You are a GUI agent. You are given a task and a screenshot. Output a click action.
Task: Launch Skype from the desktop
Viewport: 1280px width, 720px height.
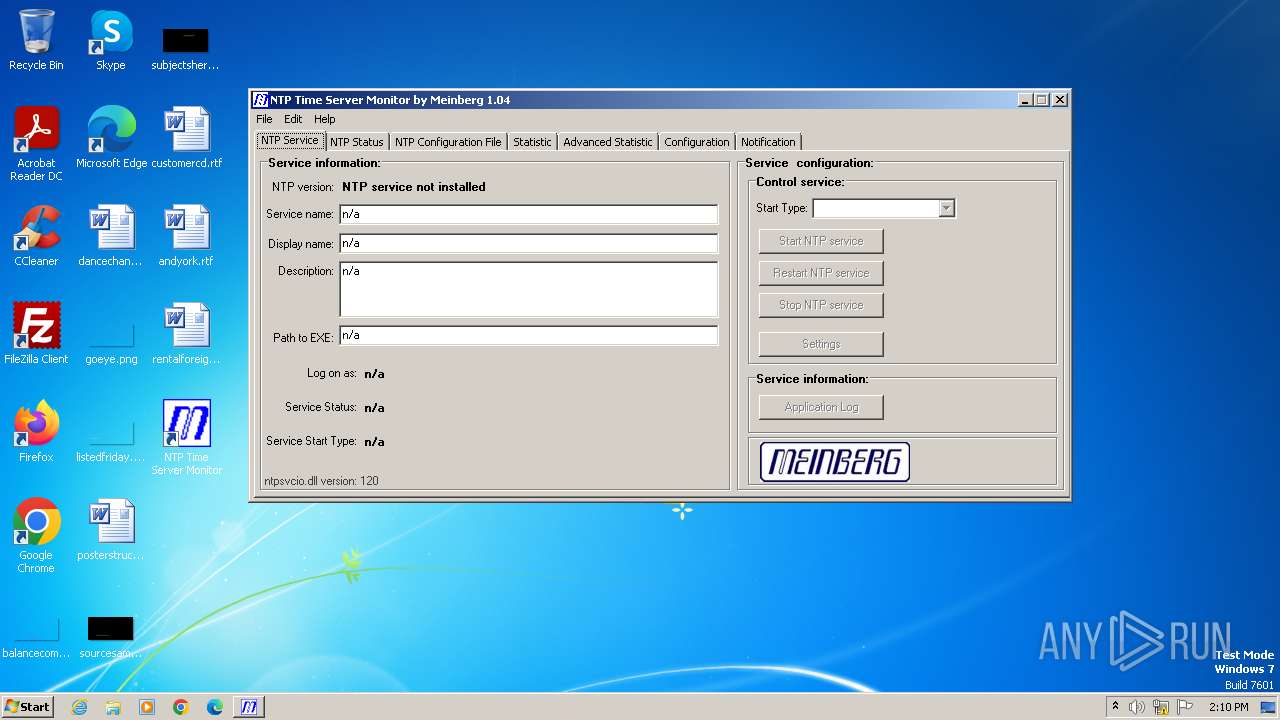click(x=110, y=40)
